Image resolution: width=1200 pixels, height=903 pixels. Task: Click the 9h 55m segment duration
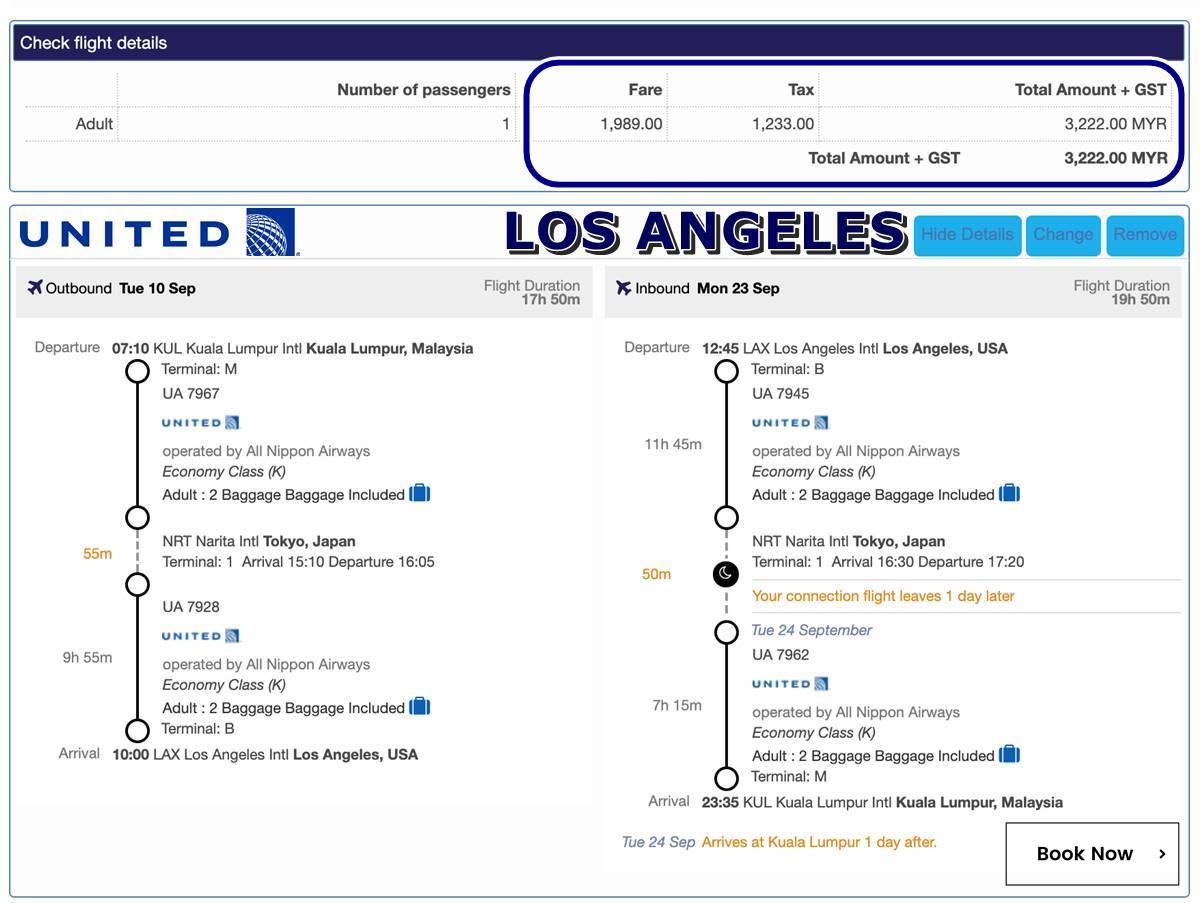pos(88,658)
